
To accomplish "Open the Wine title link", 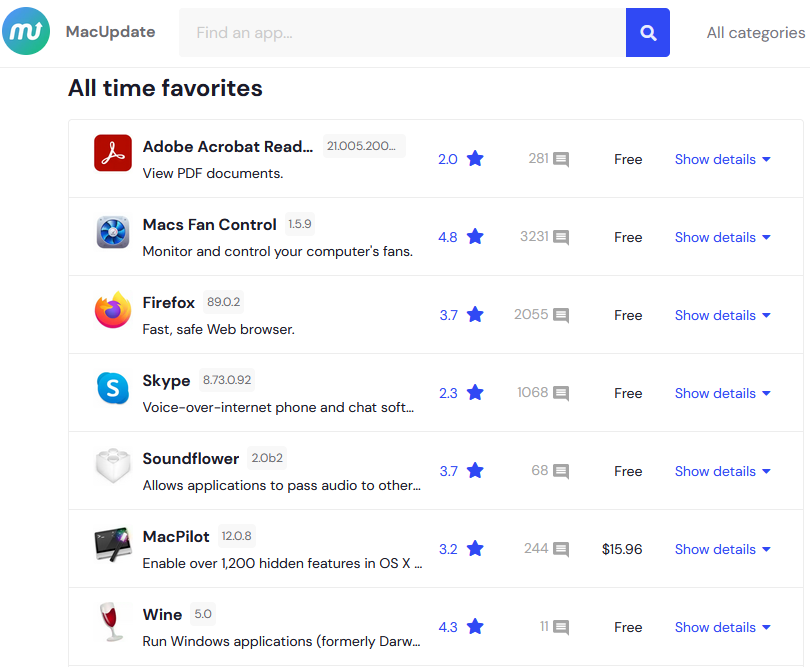I will 162,615.
